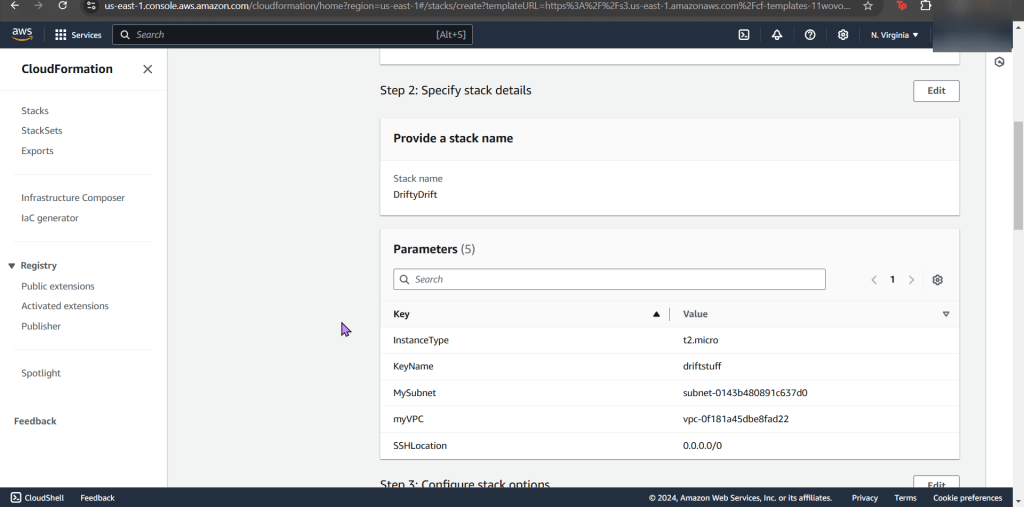1024x507 pixels.
Task: Sort parameters by the Key column
Action: point(656,314)
